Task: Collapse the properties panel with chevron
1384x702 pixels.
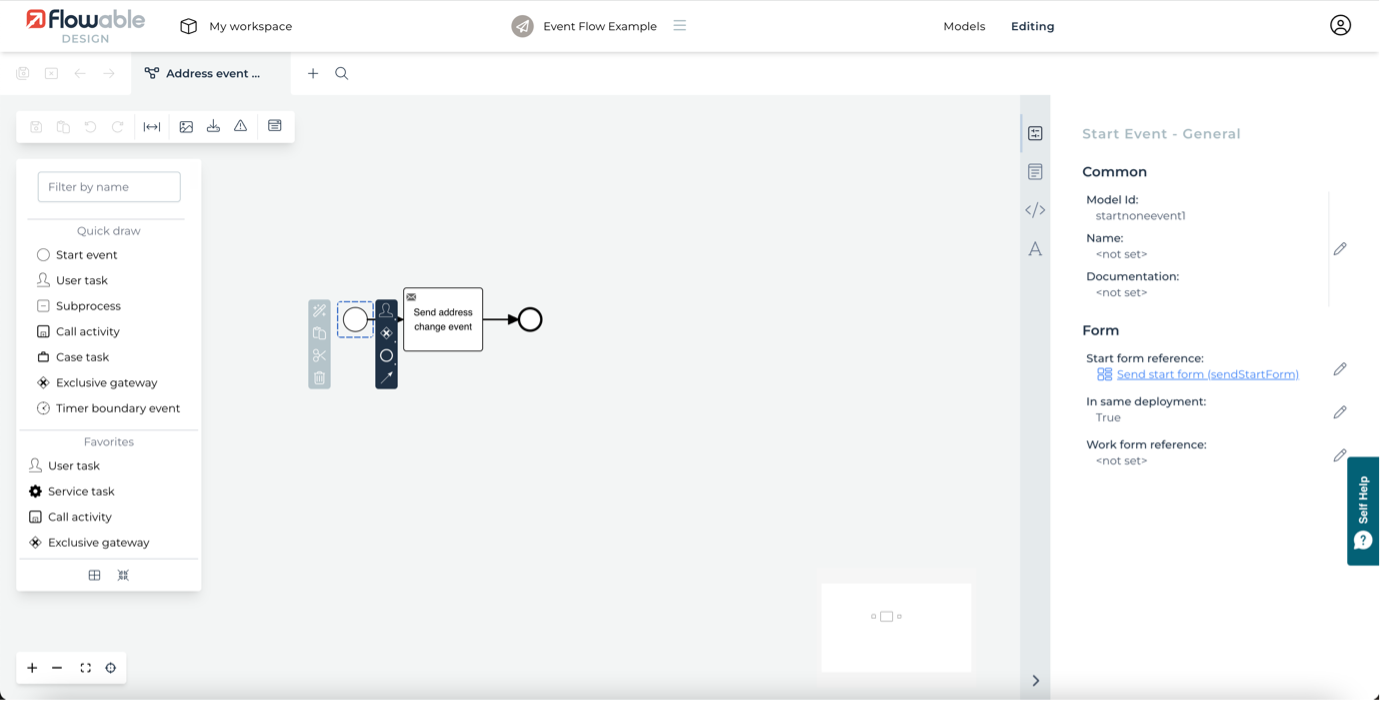Action: pyautogui.click(x=1035, y=681)
